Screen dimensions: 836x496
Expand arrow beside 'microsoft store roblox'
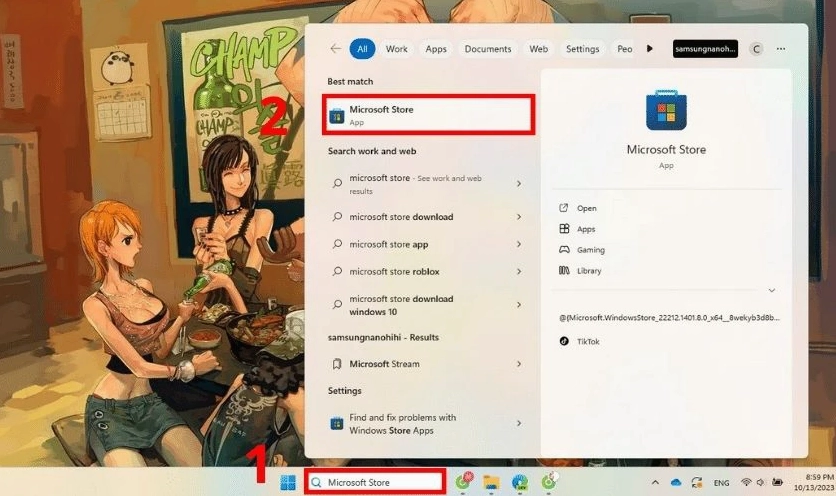519,271
